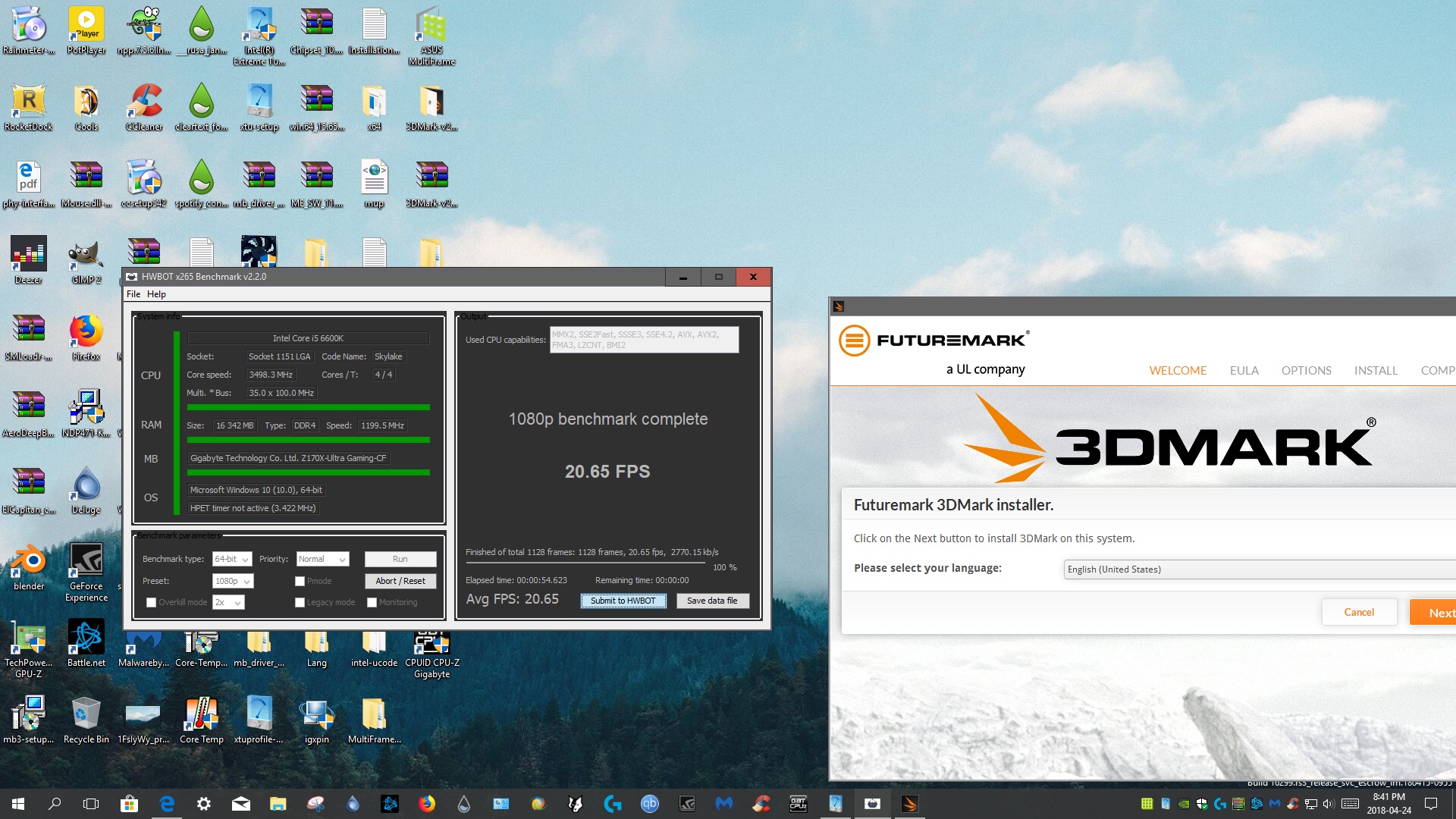Select the intel-ucode folder on desktop
Image resolution: width=1456 pixels, height=819 pixels.
point(374,651)
